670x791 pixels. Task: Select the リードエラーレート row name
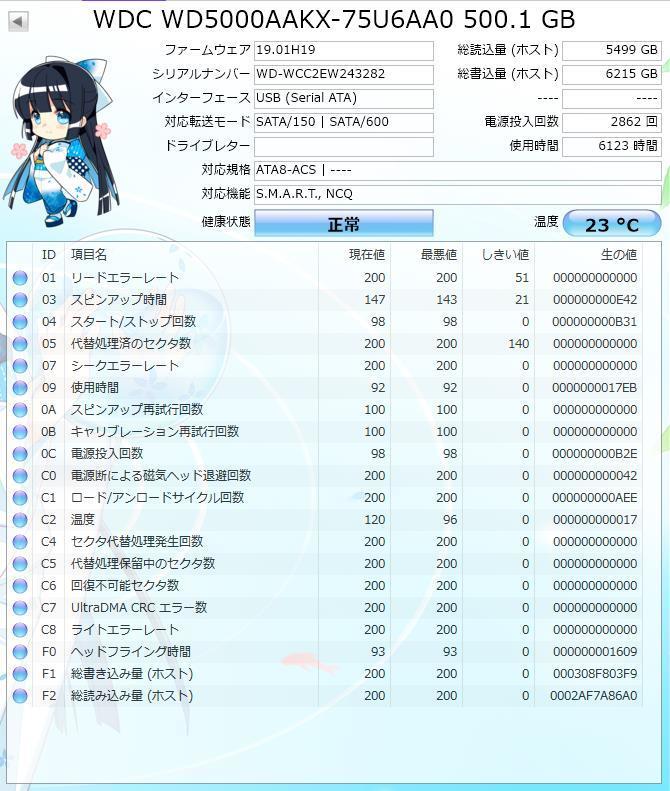(x=125, y=278)
